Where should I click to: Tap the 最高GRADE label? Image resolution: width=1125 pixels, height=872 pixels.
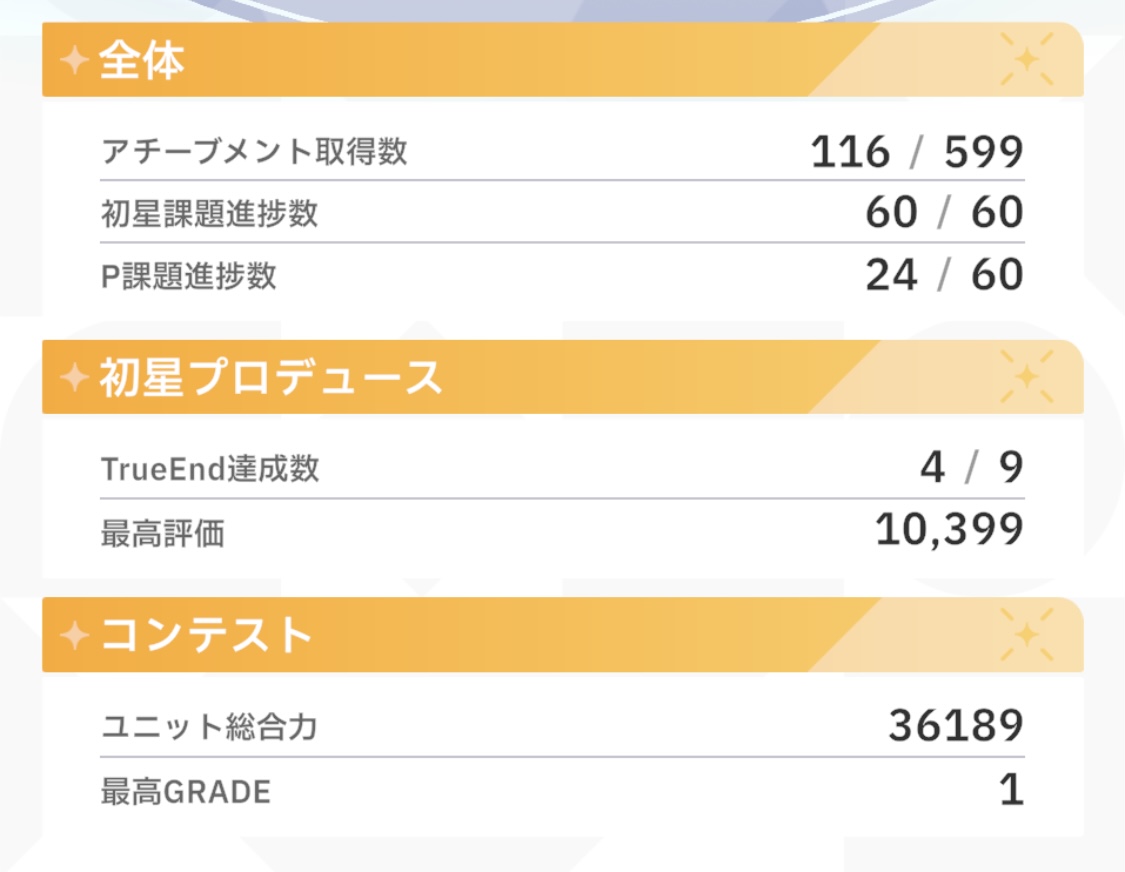[x=186, y=792]
